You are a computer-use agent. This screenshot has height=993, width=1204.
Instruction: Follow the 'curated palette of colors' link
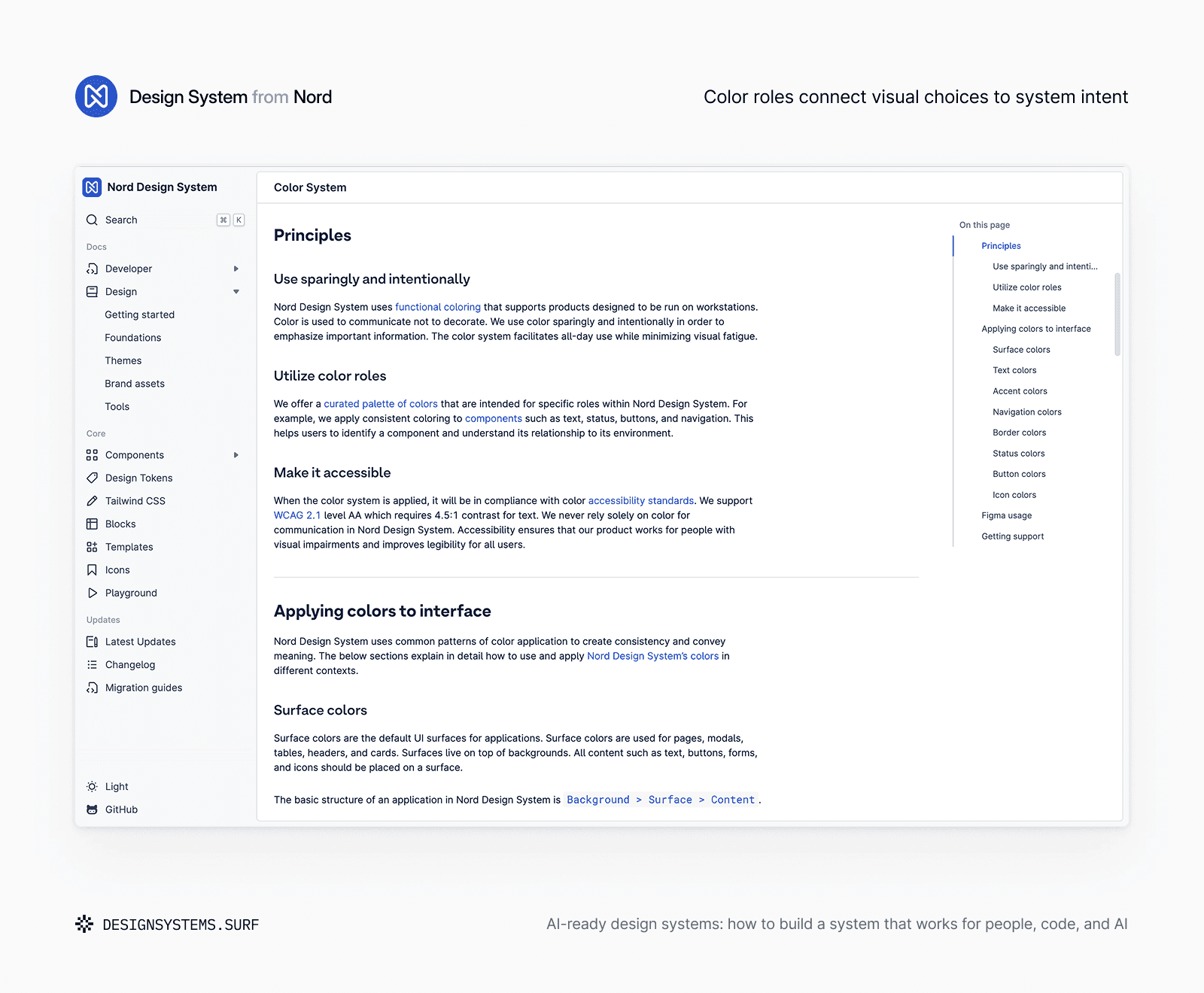[x=381, y=404]
